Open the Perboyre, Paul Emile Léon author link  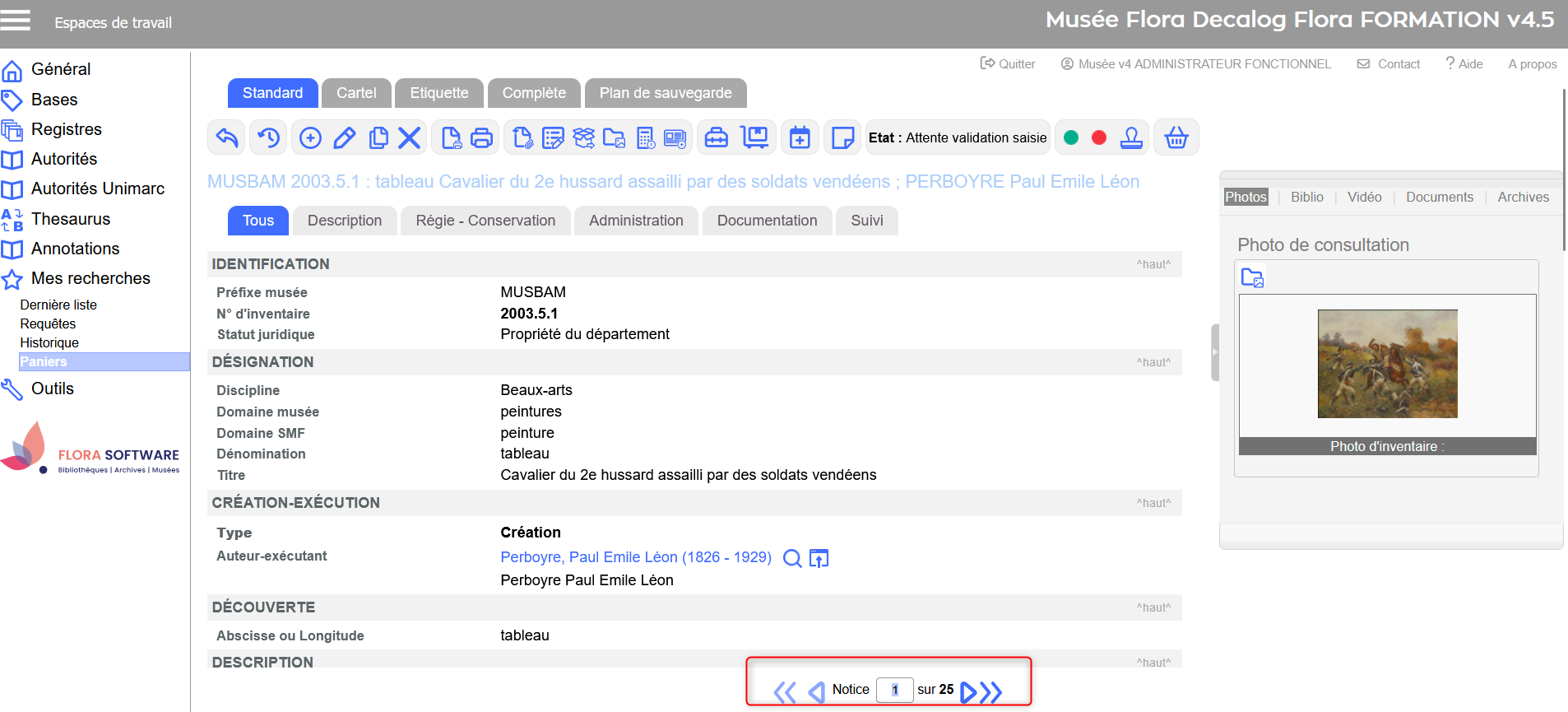[x=635, y=557]
